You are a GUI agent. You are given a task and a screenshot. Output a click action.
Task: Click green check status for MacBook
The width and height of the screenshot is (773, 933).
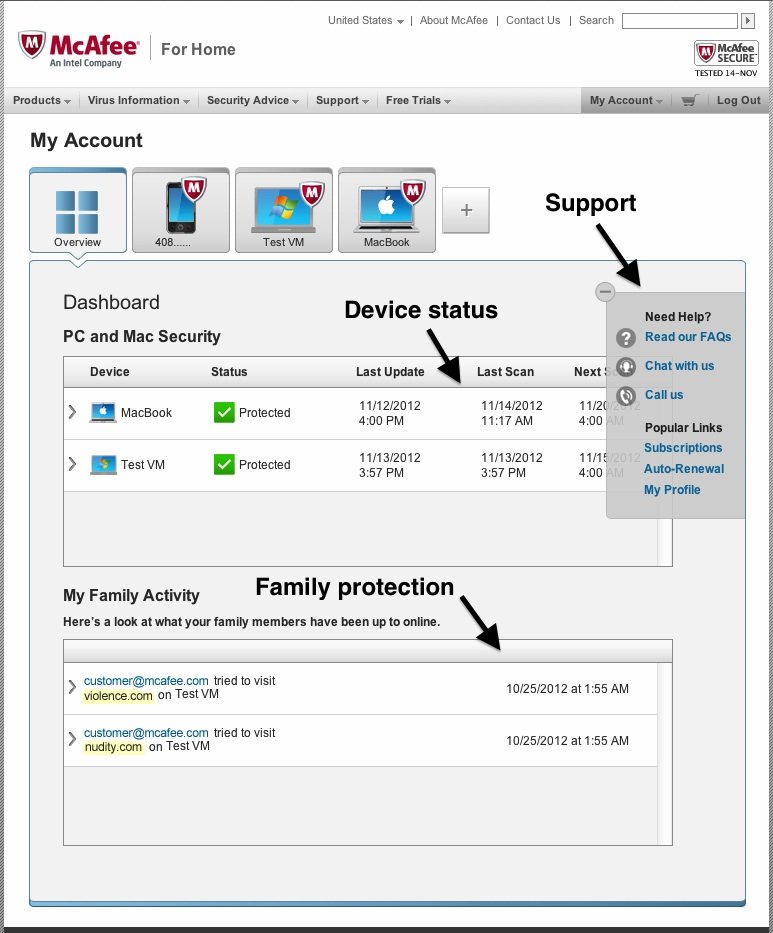click(224, 412)
